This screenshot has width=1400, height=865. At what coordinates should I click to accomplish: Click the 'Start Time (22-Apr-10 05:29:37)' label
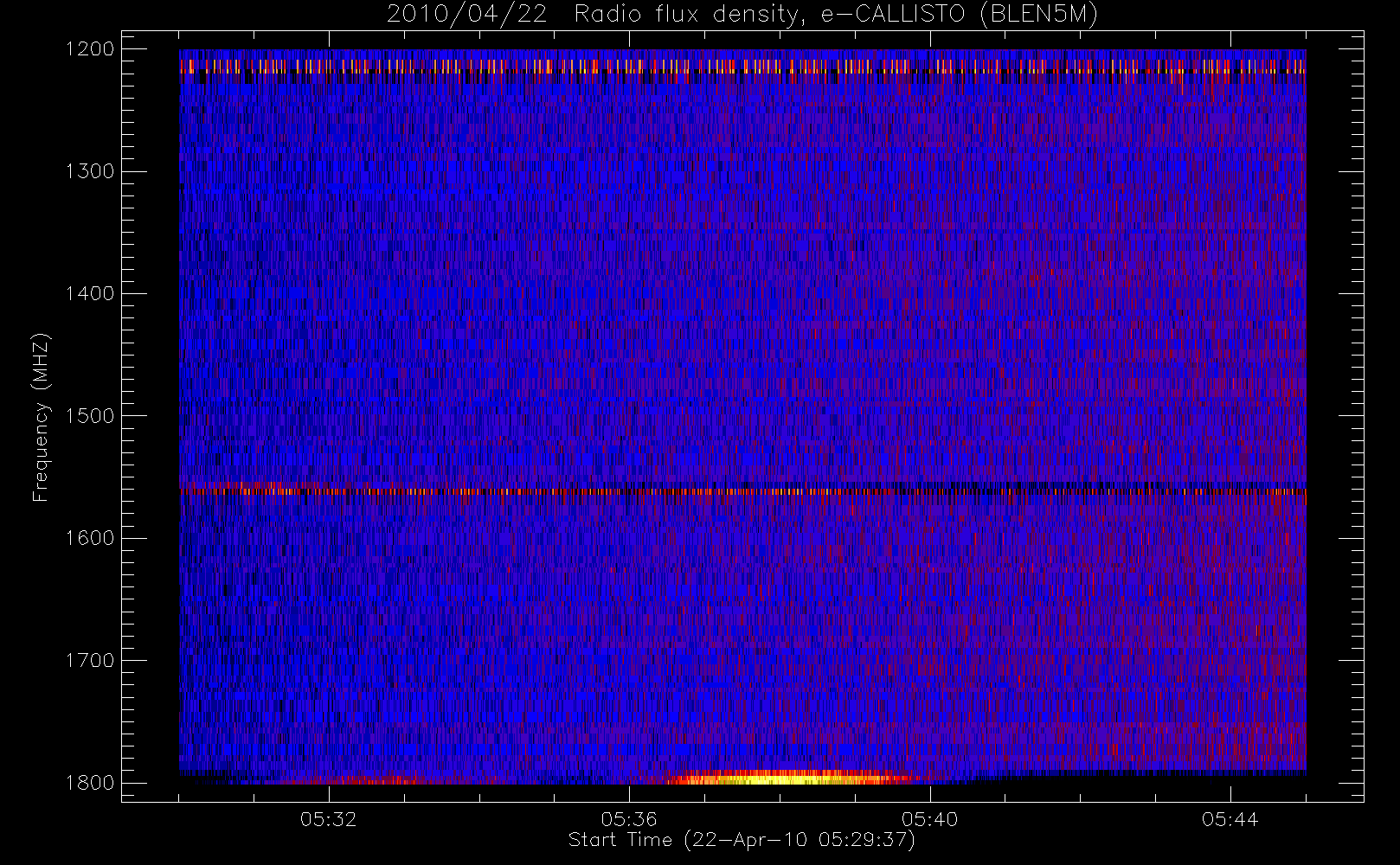(x=742, y=840)
